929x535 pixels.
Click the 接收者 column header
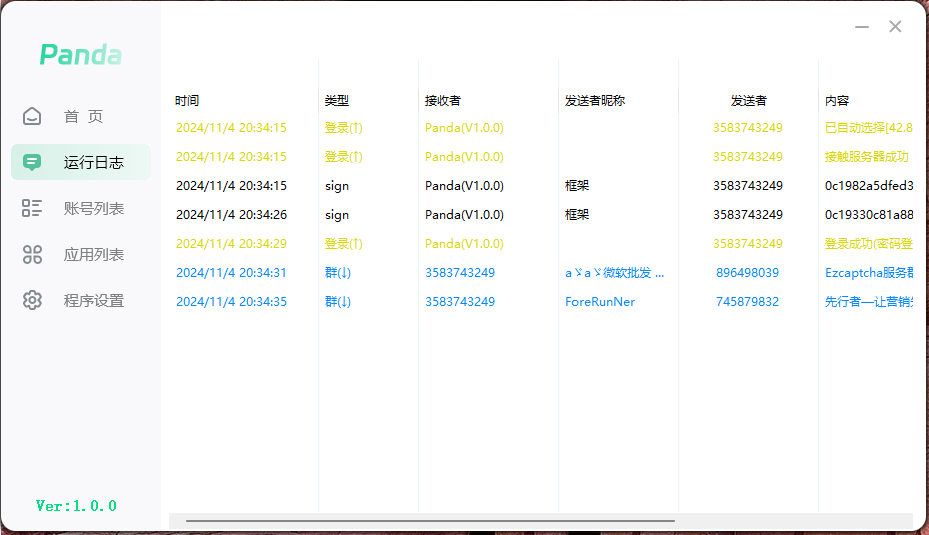(442, 101)
